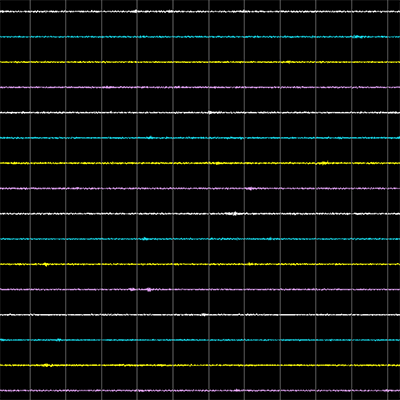
Task: Select the third yellow signal trace
Action: (x=200, y=264)
